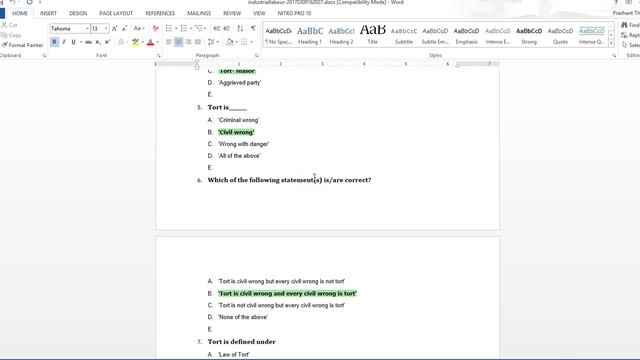Screen dimensions: 640x360
Task: Click the Replace icon
Action: pyautogui.click(x=624, y=35)
